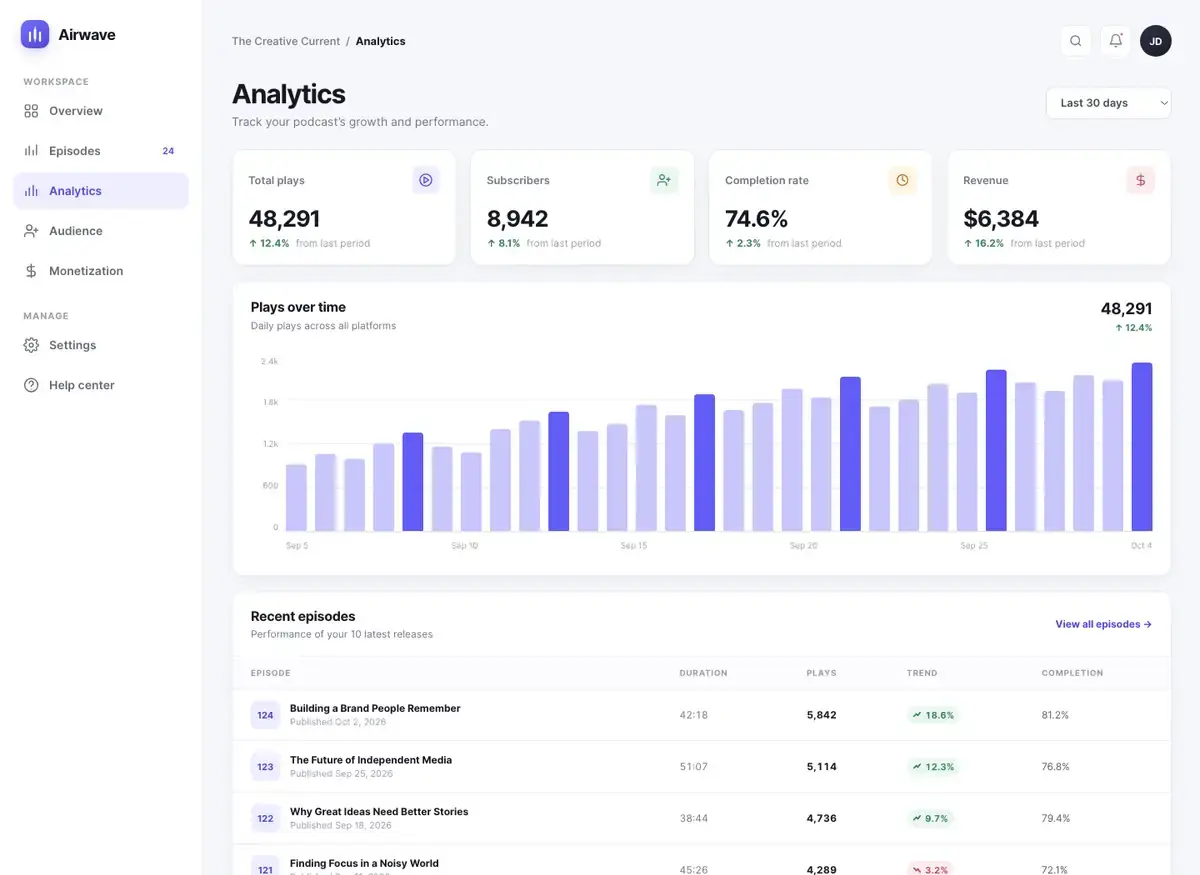
Task: Click the 18.6% trend badge
Action: coord(933,715)
